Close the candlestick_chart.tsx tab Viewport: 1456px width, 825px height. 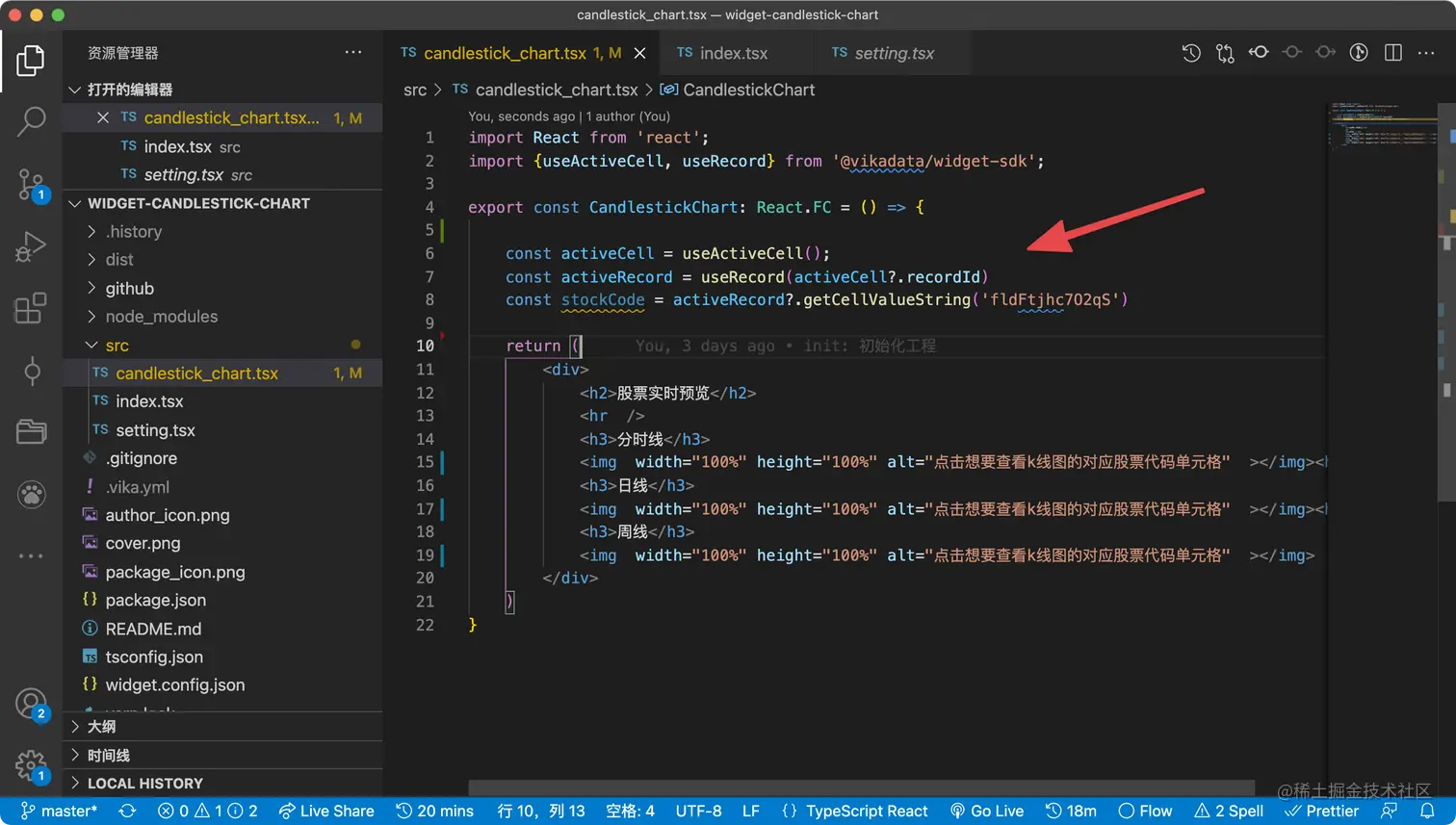pos(639,53)
